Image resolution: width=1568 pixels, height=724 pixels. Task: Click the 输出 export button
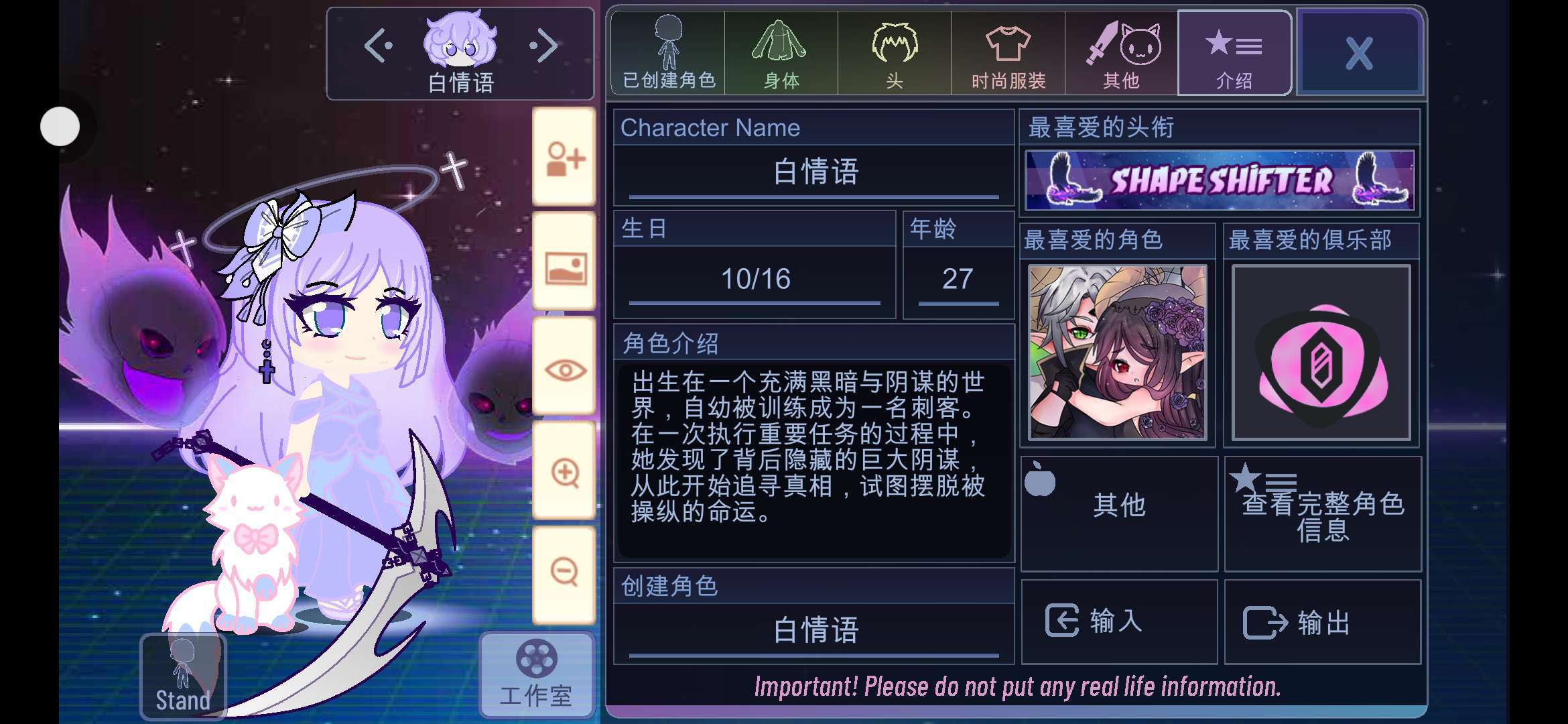pos(1323,621)
